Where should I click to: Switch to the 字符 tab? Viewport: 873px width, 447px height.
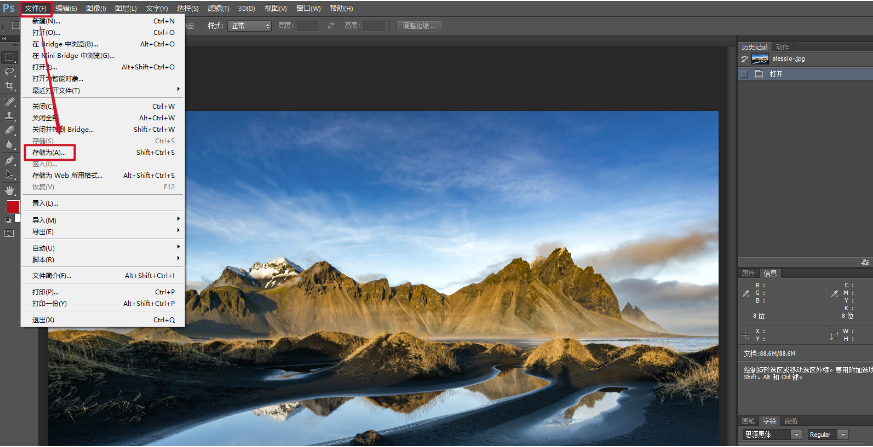click(x=770, y=420)
